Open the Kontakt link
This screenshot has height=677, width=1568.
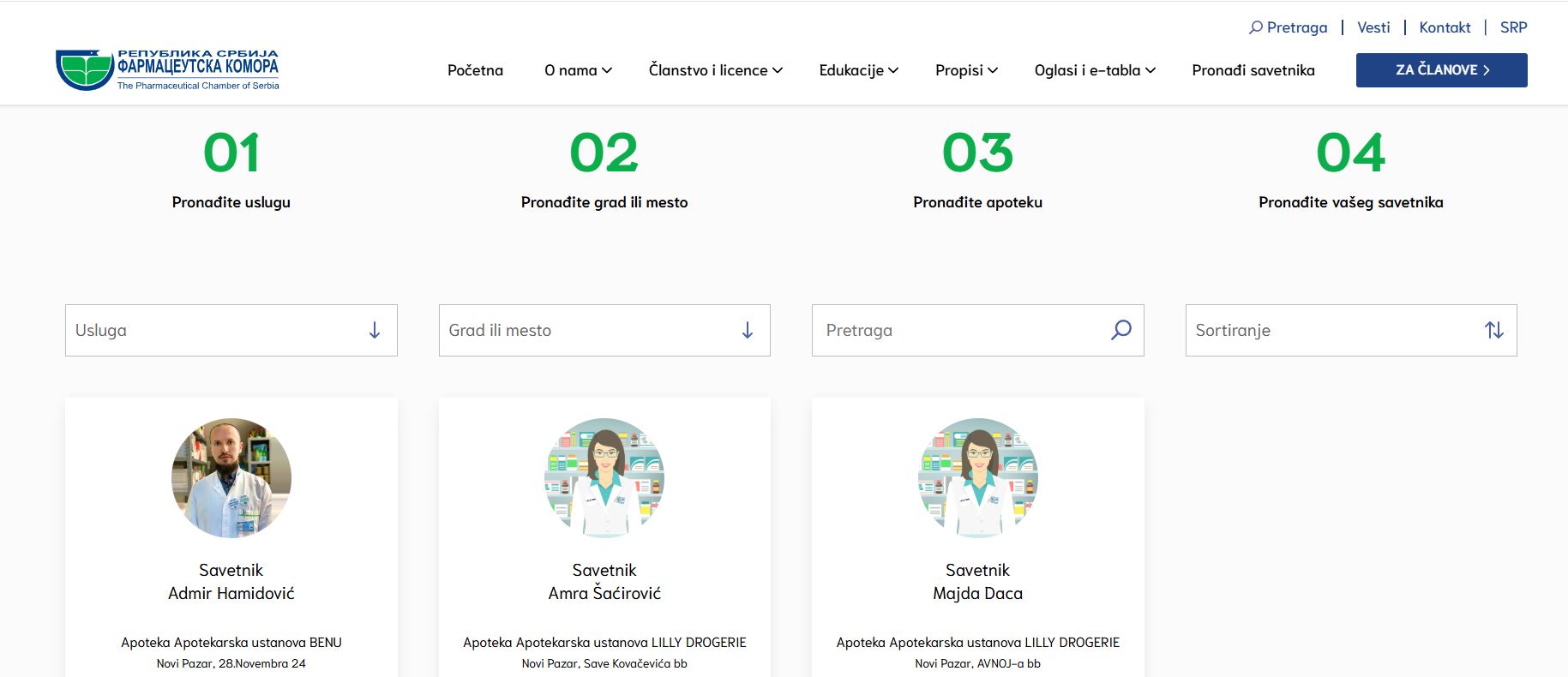[x=1445, y=27]
